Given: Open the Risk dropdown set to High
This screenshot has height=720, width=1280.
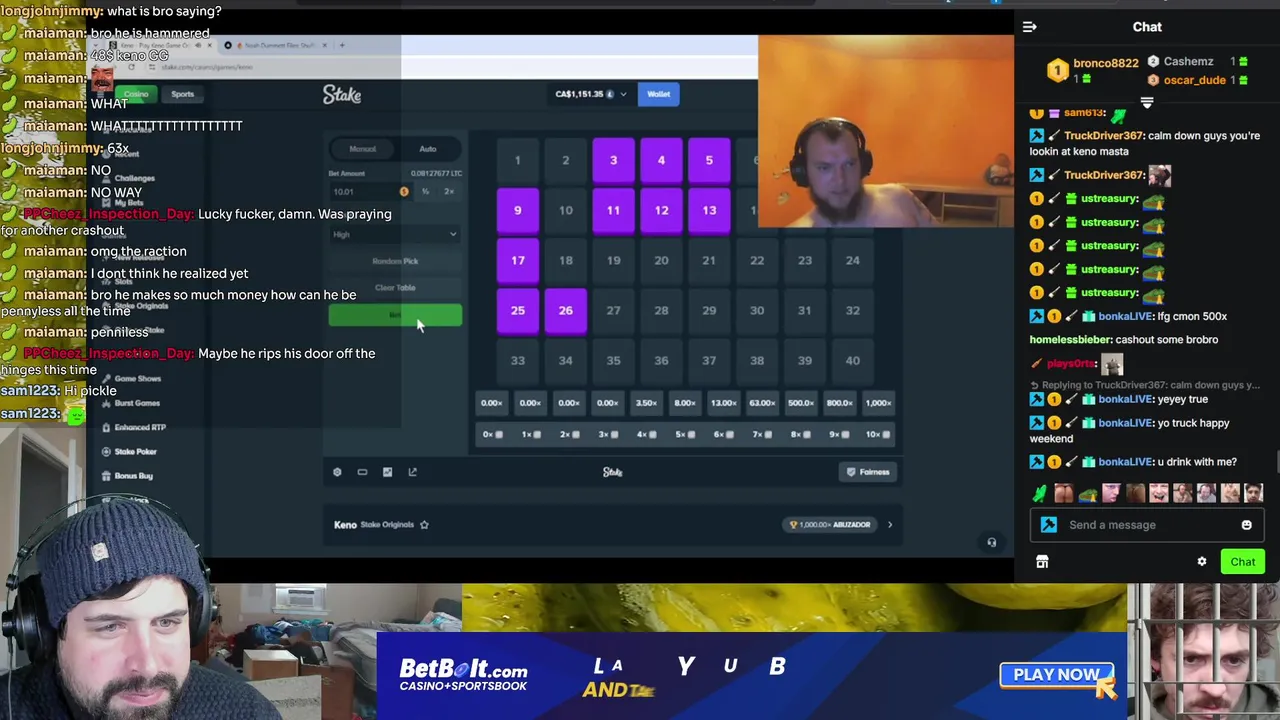Looking at the screenshot, I should [395, 234].
